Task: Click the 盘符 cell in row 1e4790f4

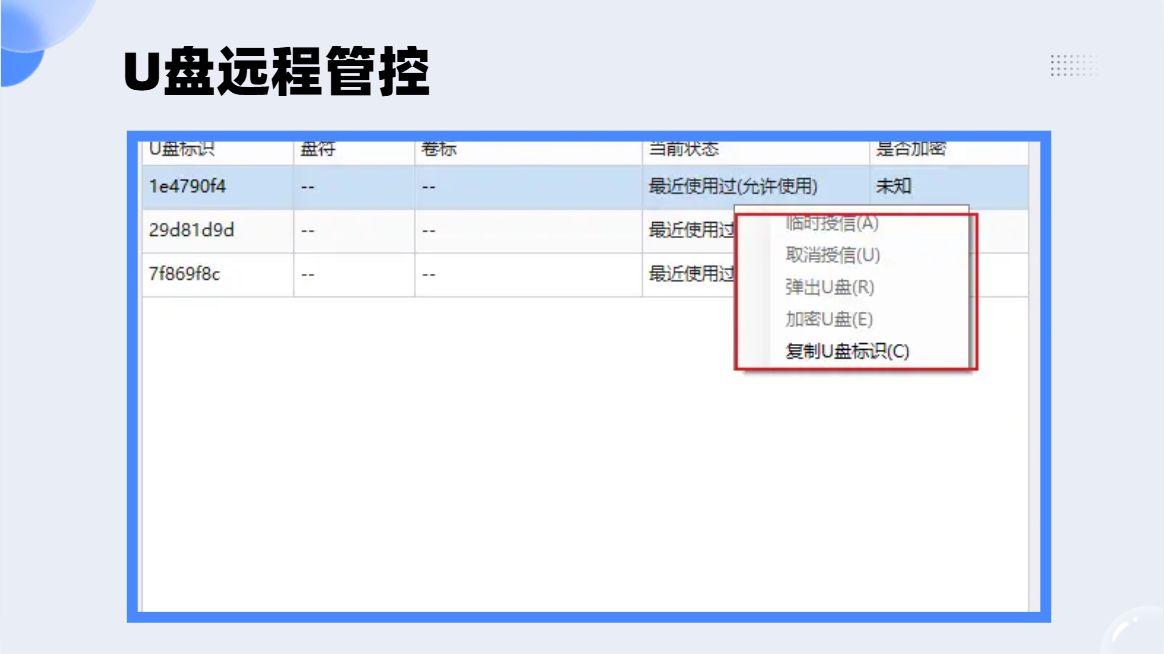Action: tap(354, 186)
